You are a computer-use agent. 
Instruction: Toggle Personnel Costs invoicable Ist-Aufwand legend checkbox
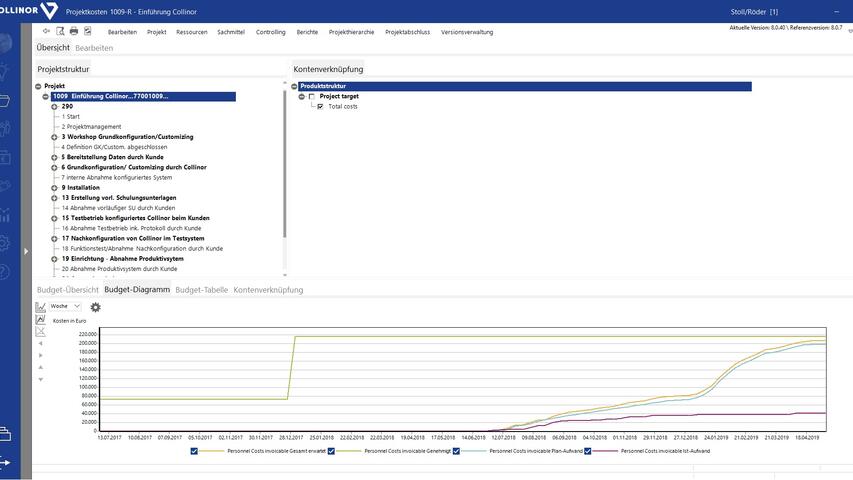click(588, 451)
